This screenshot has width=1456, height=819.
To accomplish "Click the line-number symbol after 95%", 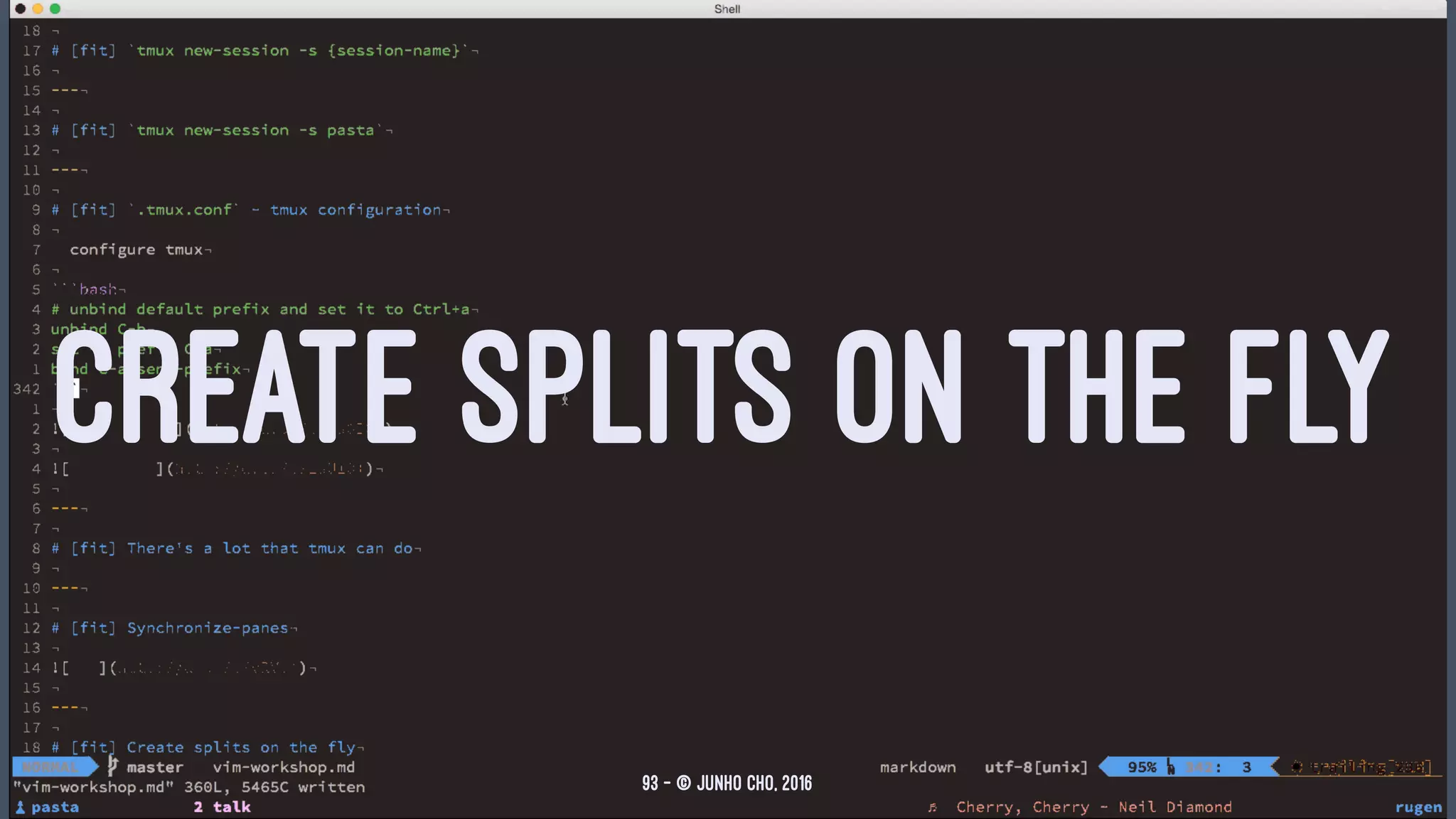I will point(1170,767).
